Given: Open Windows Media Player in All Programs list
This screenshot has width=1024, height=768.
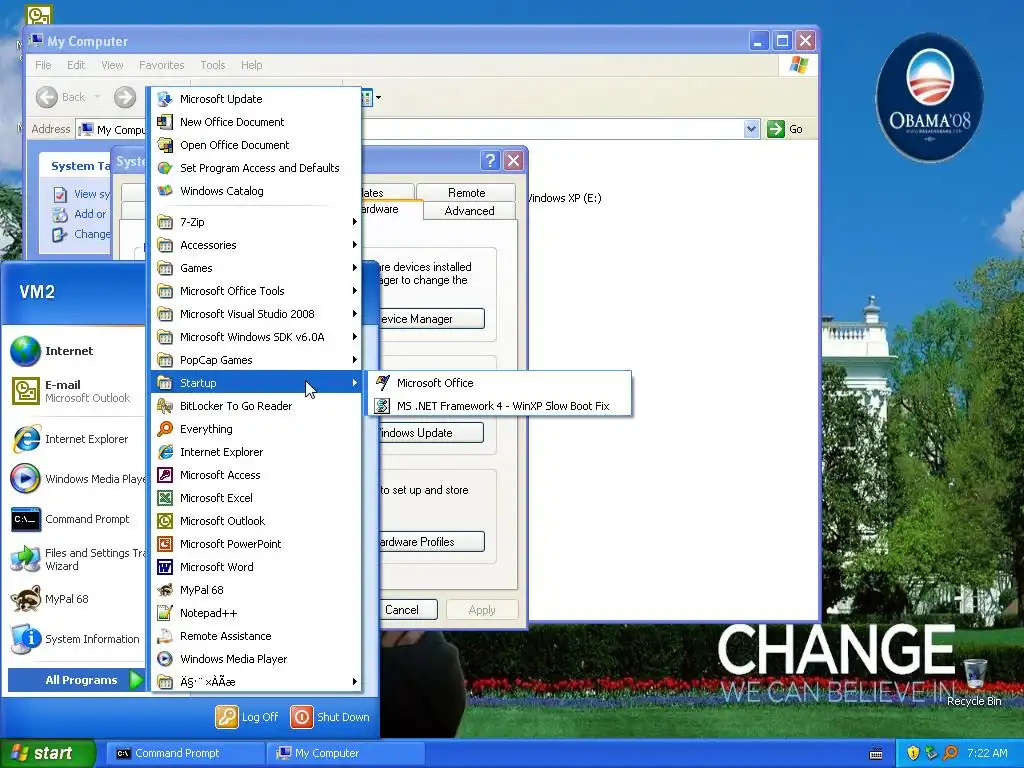Looking at the screenshot, I should pos(256,659).
